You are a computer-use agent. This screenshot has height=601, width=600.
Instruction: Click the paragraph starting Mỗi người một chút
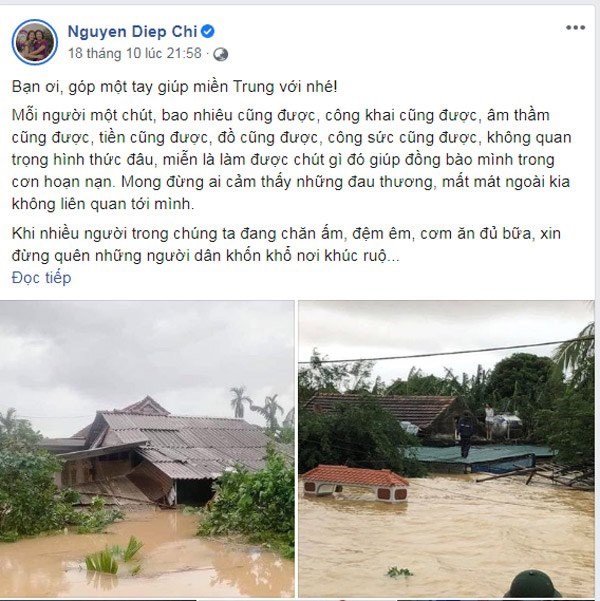pos(291,159)
